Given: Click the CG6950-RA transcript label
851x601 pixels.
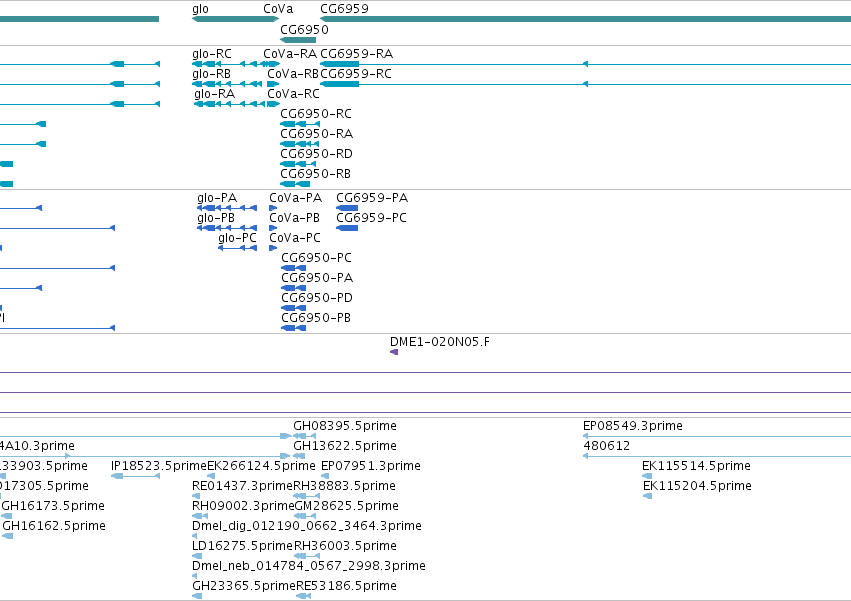Looking at the screenshot, I should coord(316,134).
